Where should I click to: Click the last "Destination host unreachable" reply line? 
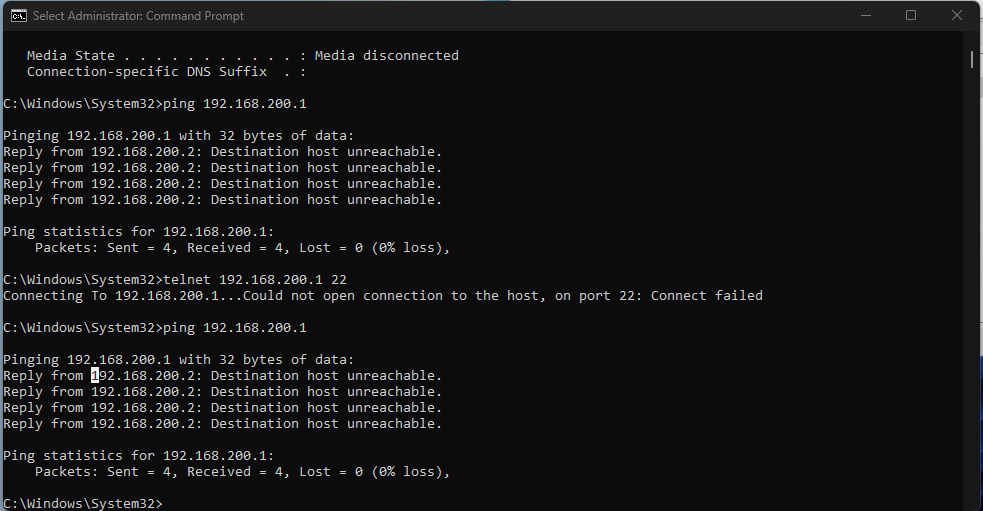click(222, 424)
